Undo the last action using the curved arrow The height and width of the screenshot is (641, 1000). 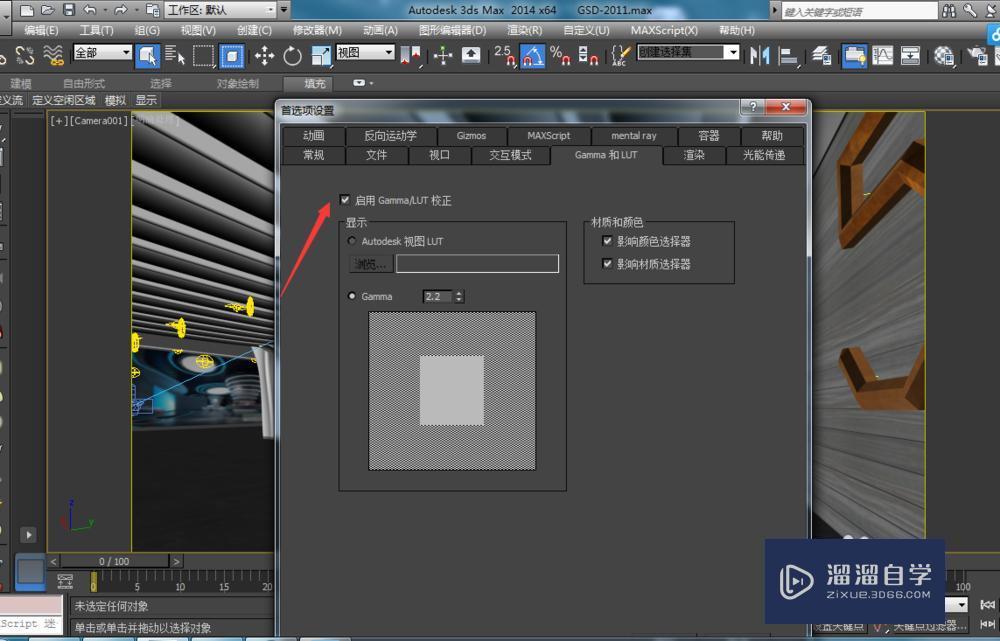(89, 10)
